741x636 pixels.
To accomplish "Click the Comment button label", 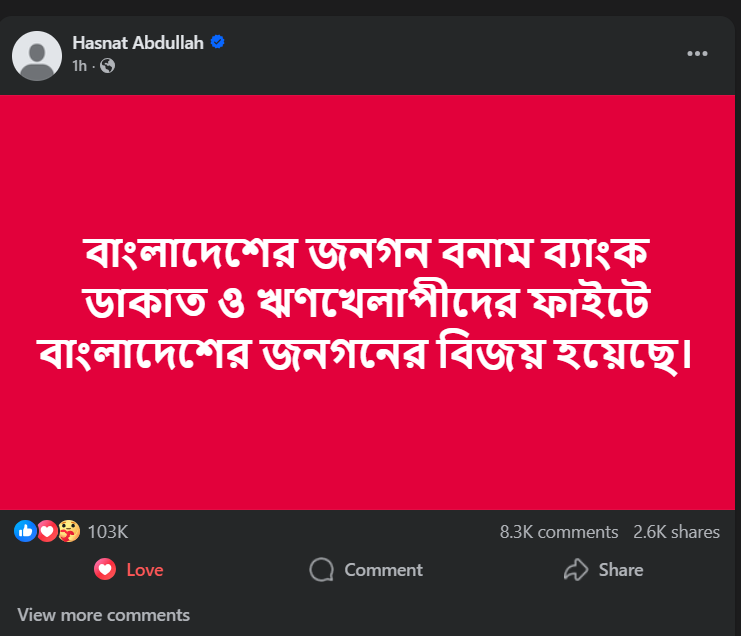I will [x=383, y=570].
